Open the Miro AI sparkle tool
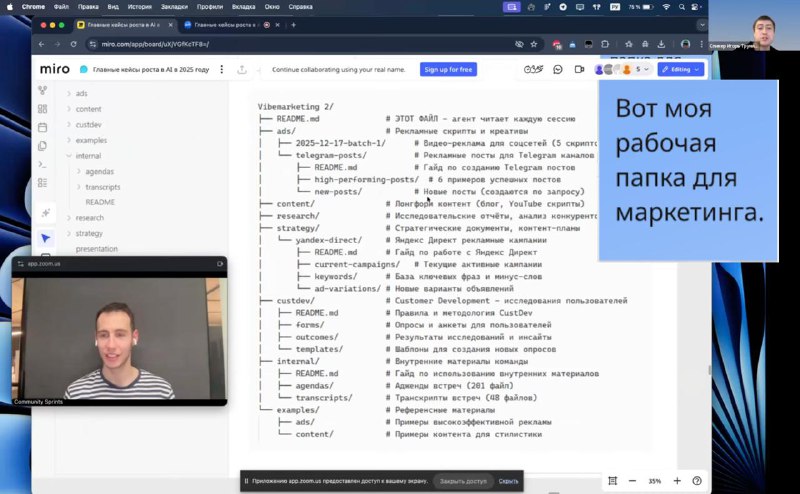The image size is (800, 494). 45,212
